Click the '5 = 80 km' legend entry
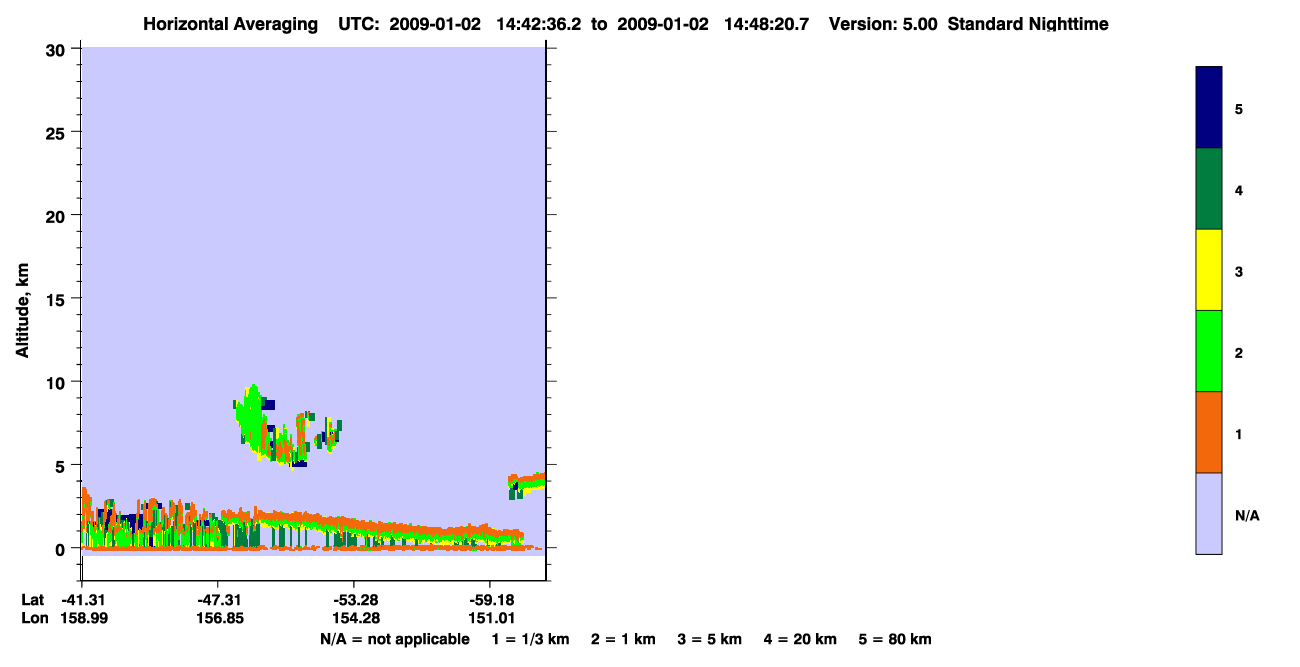1300x667 pixels. point(895,639)
